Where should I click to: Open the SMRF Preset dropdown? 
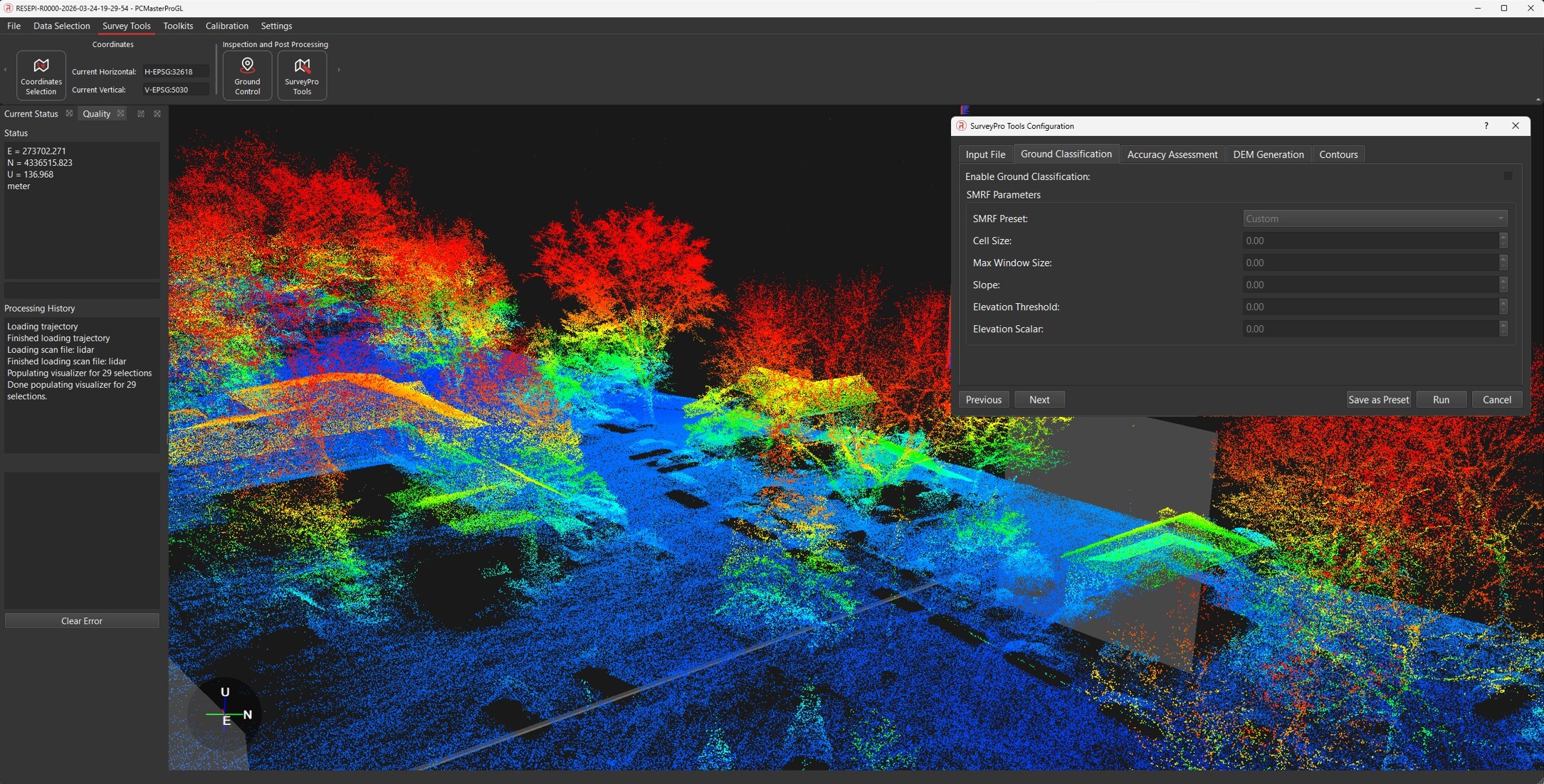pos(1374,218)
